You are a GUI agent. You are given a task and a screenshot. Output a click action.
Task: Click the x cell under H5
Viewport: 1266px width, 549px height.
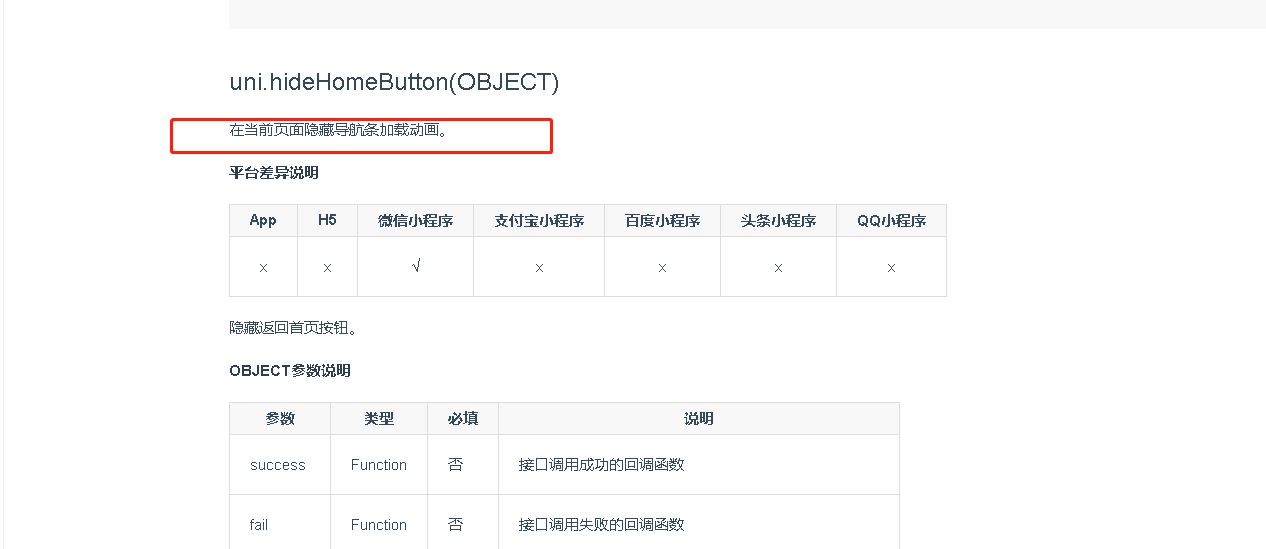coord(327,267)
